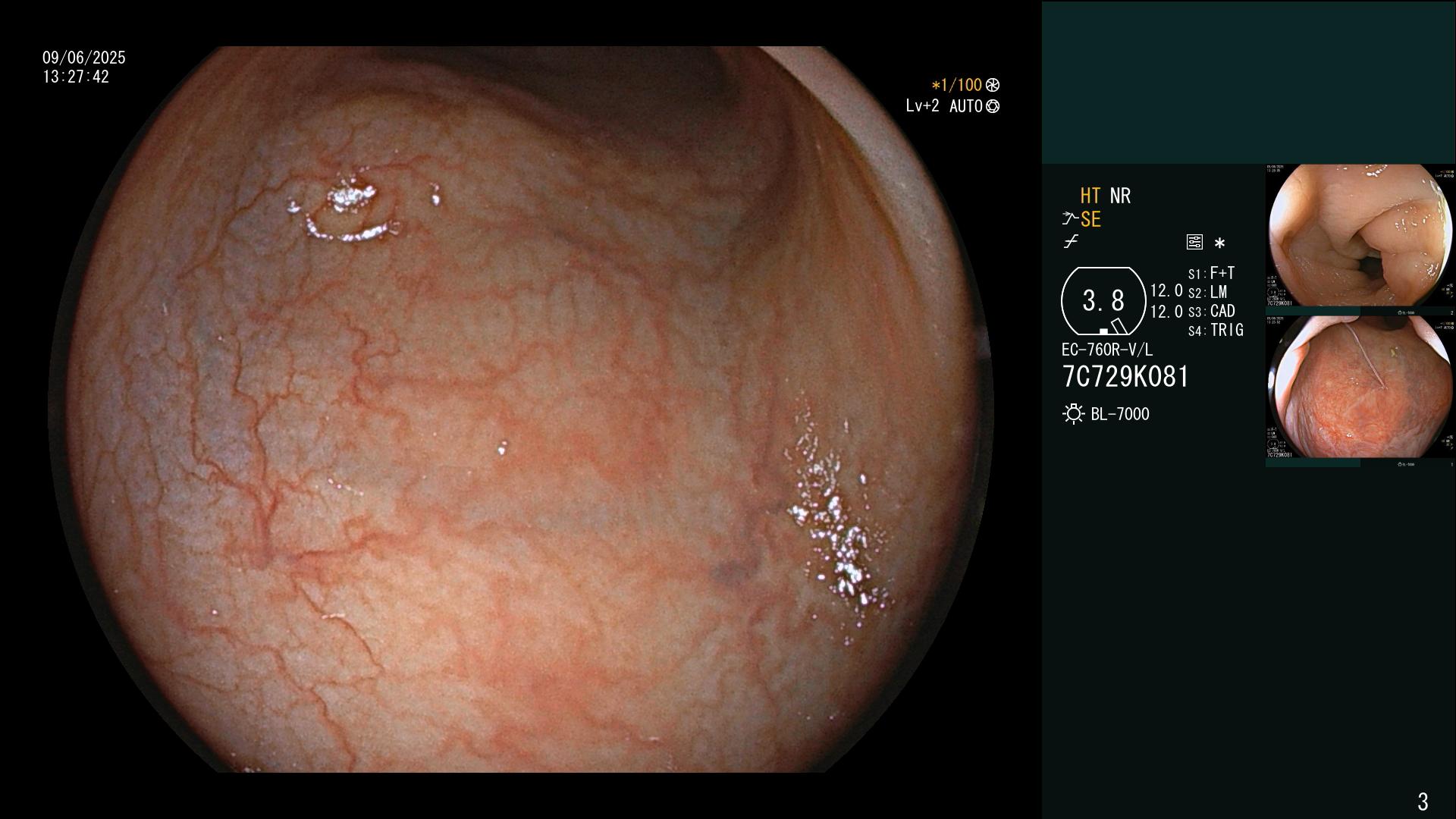Viewport: 1456px width, 819px height.
Task: Click the BL-7000 light source label
Action: coord(1120,414)
